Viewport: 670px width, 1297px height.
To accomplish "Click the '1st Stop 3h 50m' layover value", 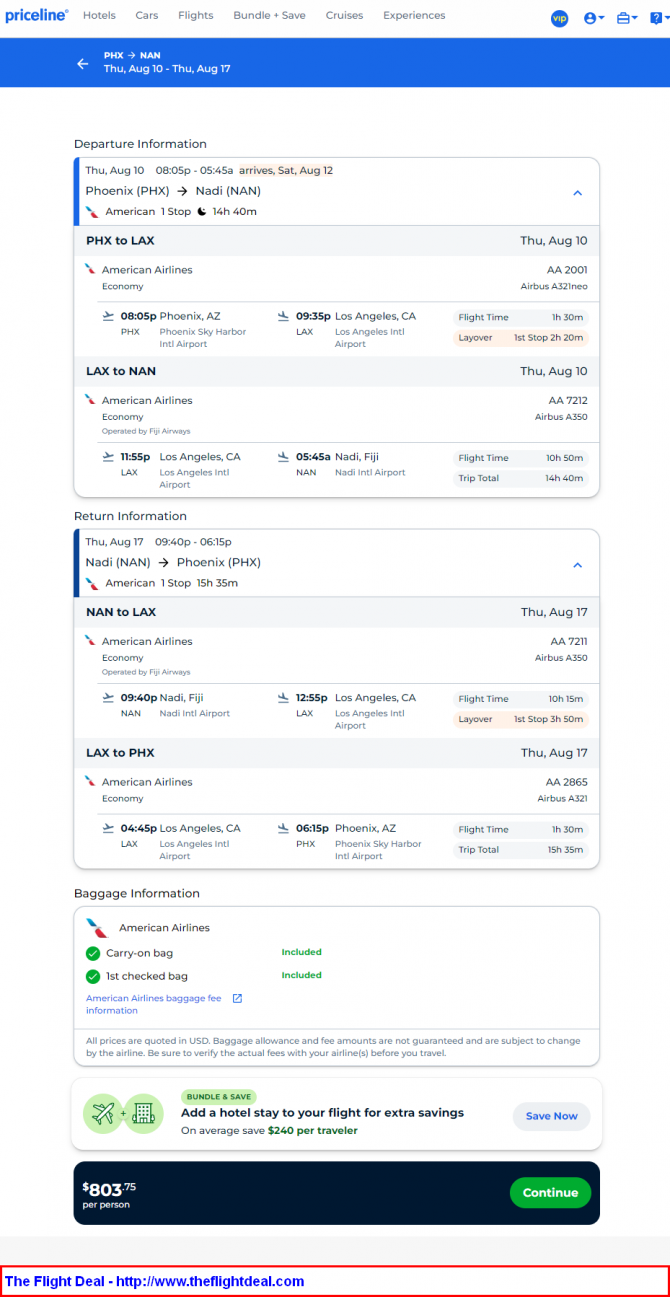I will click(548, 720).
